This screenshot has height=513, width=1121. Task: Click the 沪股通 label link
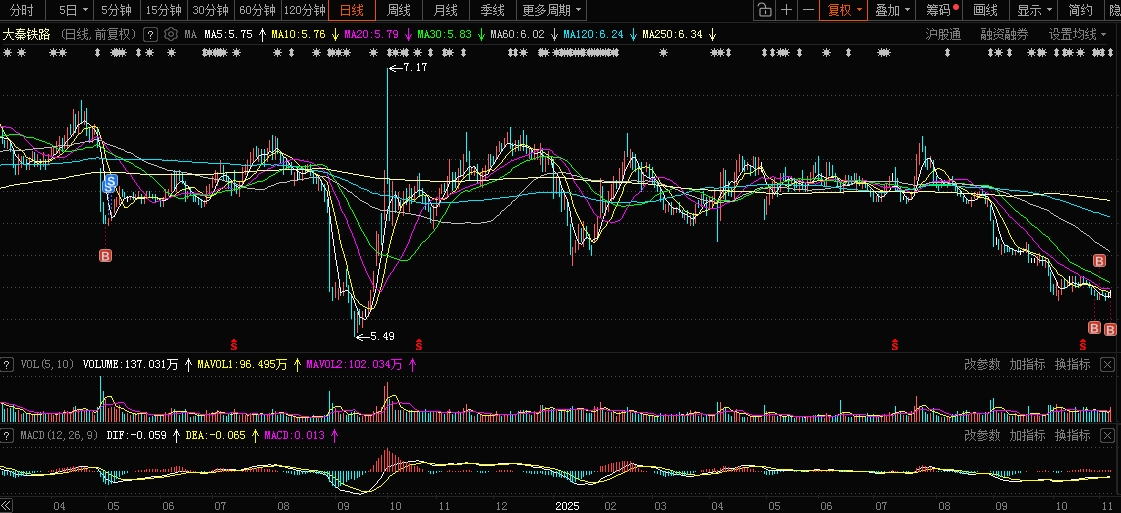coord(943,34)
